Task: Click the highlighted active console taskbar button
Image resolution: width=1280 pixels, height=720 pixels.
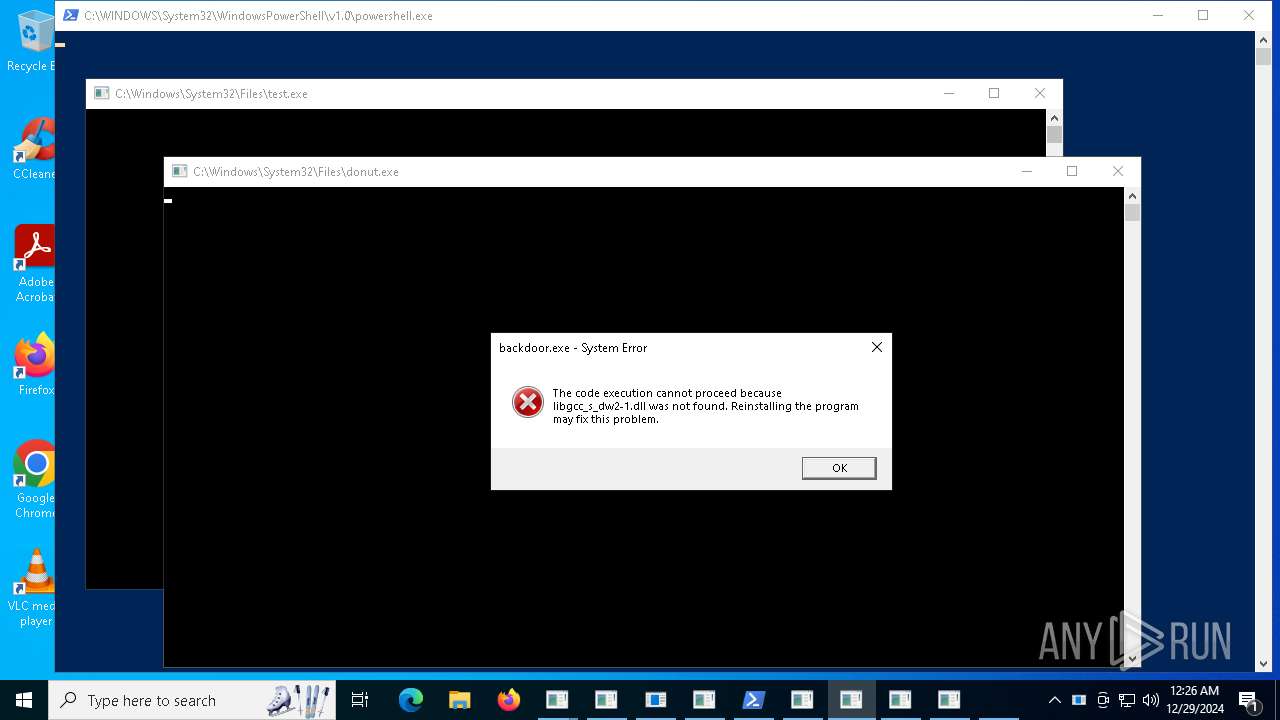Action: (x=851, y=700)
